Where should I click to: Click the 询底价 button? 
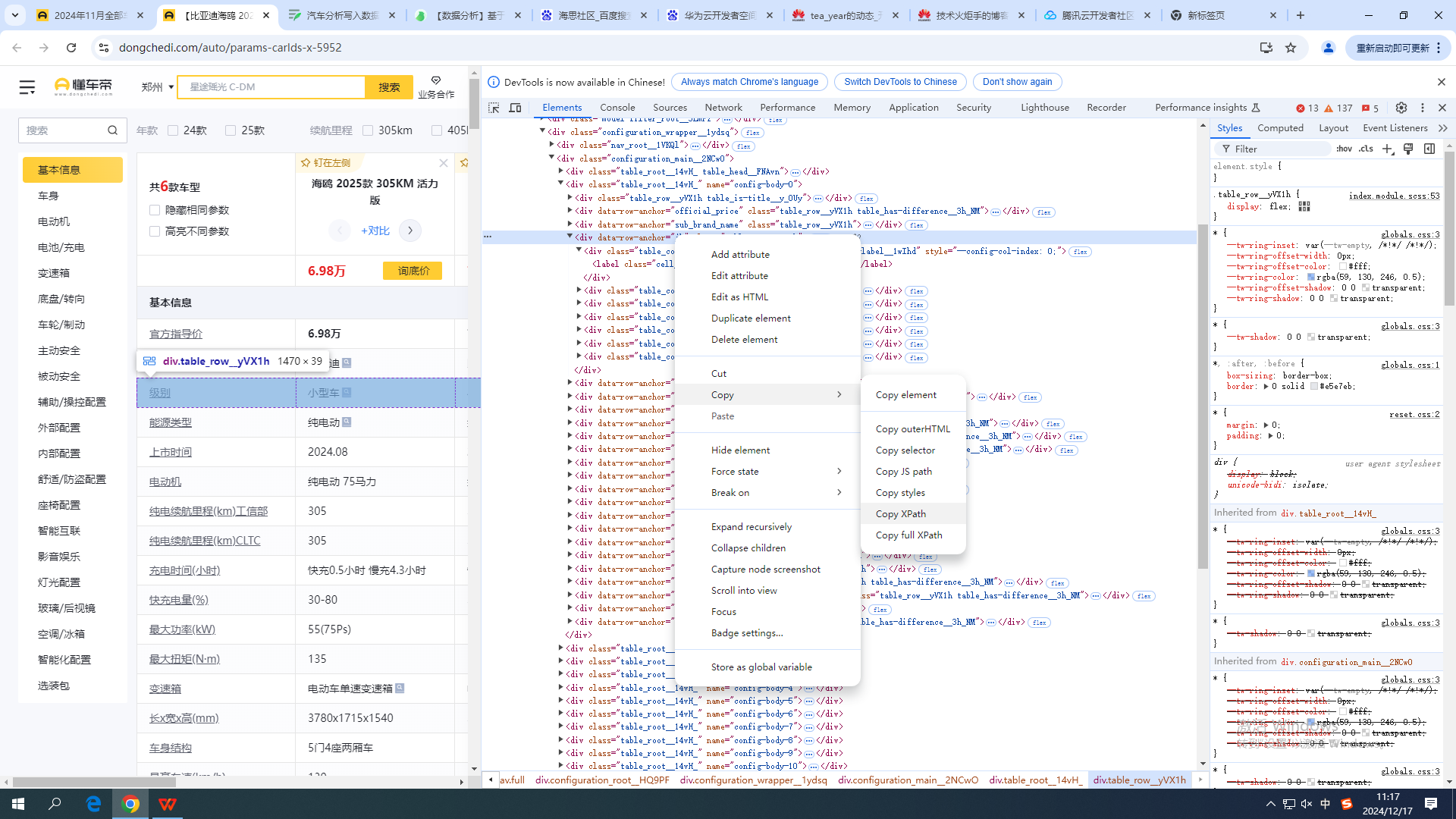point(413,271)
